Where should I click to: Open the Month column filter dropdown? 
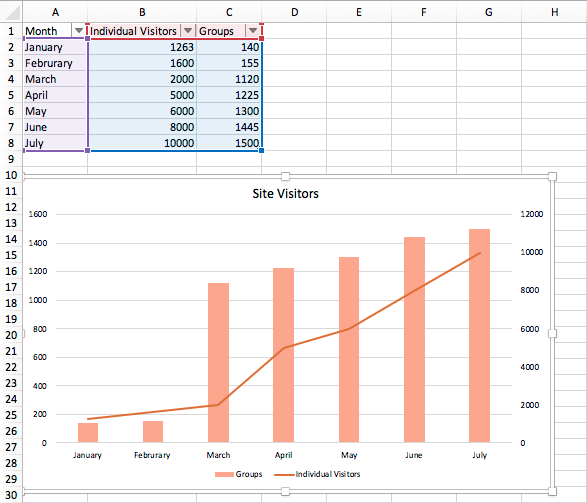[79, 31]
